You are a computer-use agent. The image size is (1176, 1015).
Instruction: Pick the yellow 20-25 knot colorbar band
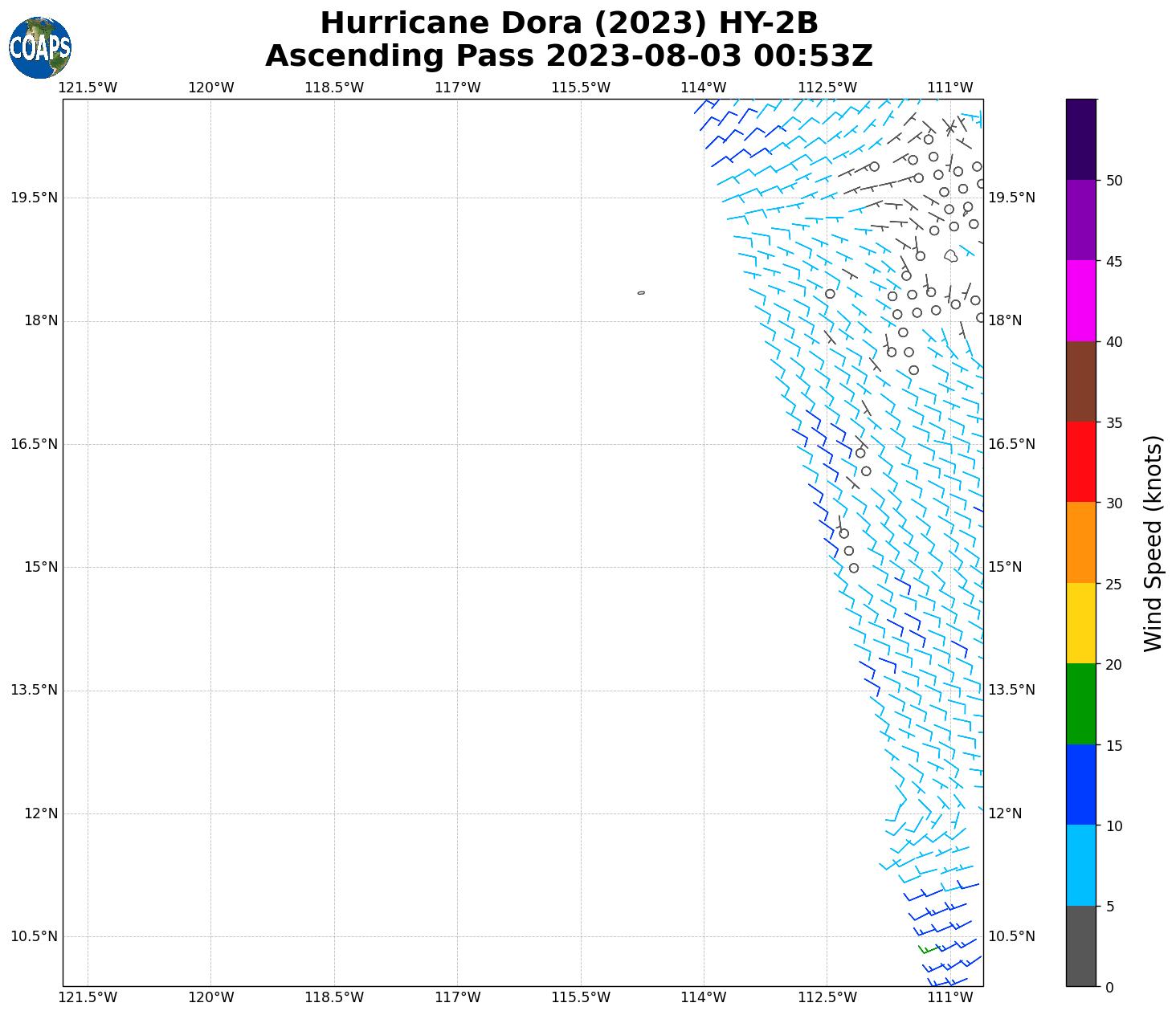(1080, 623)
